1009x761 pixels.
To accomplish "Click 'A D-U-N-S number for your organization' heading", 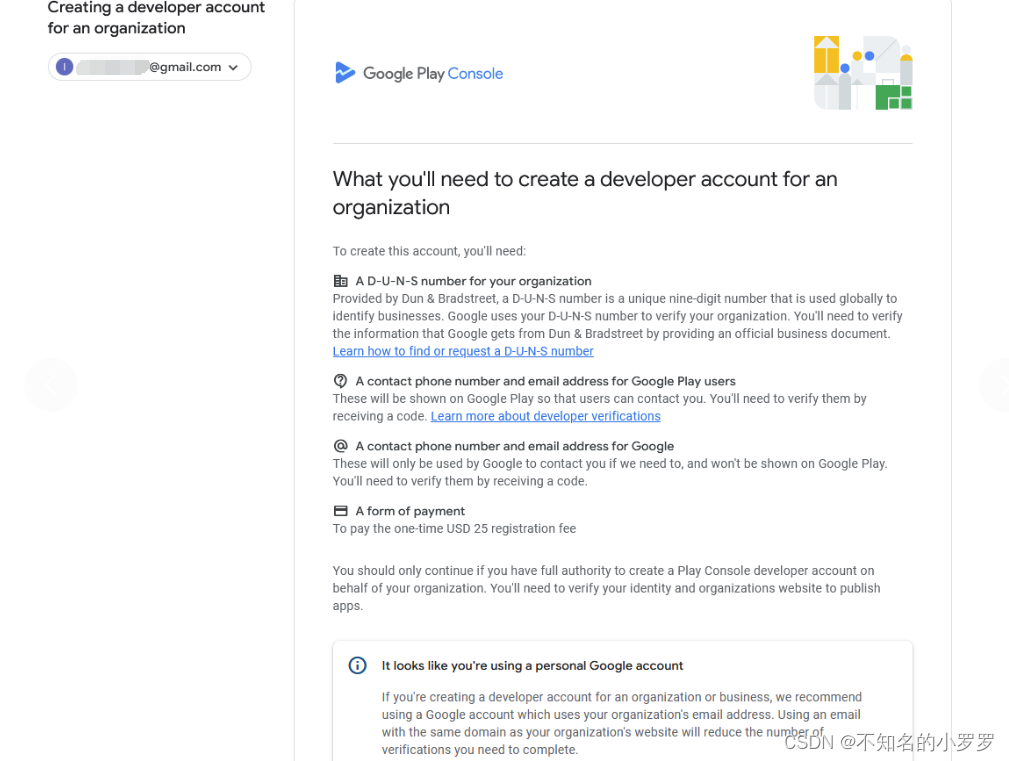I will 473,281.
